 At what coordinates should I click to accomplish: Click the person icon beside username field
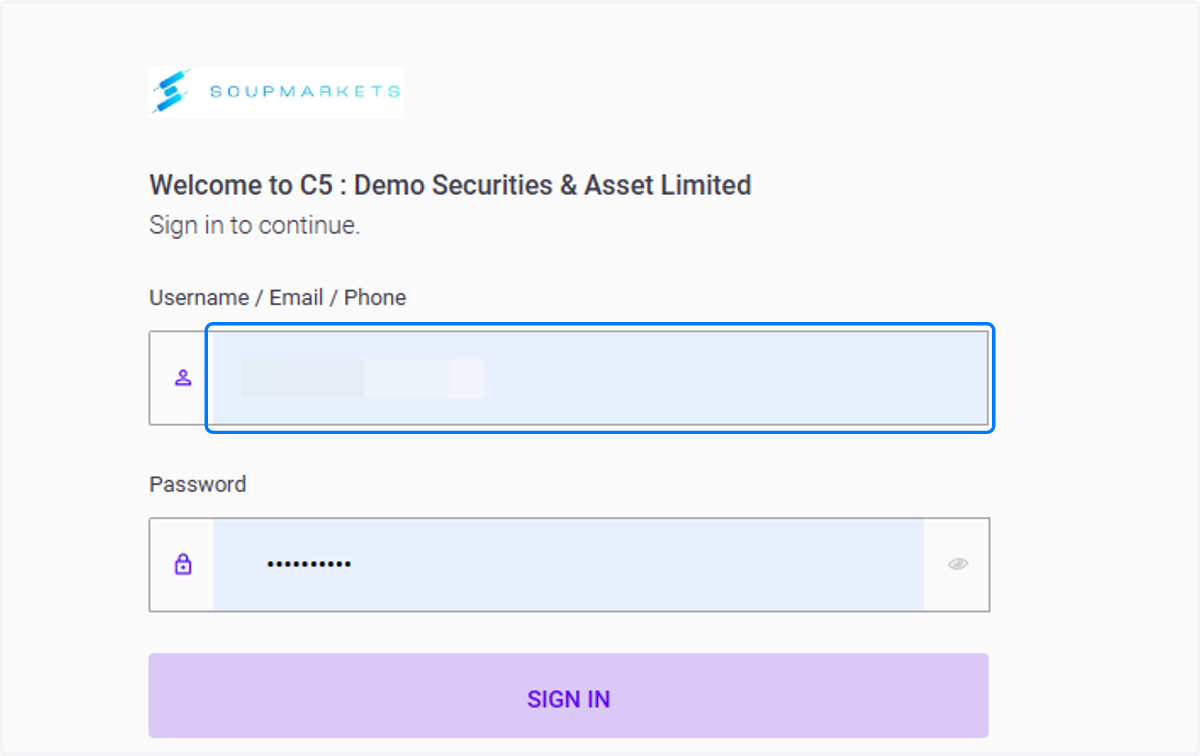coord(183,378)
